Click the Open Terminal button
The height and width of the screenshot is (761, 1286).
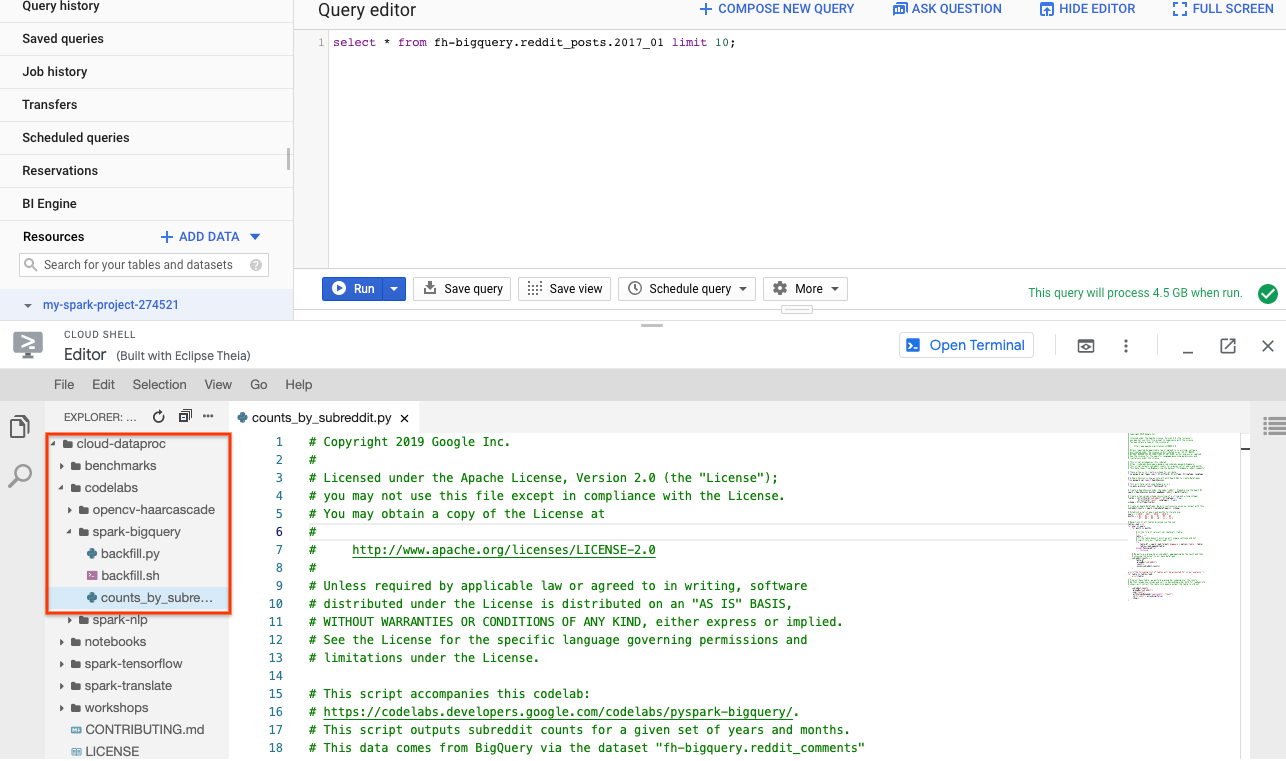pos(966,345)
